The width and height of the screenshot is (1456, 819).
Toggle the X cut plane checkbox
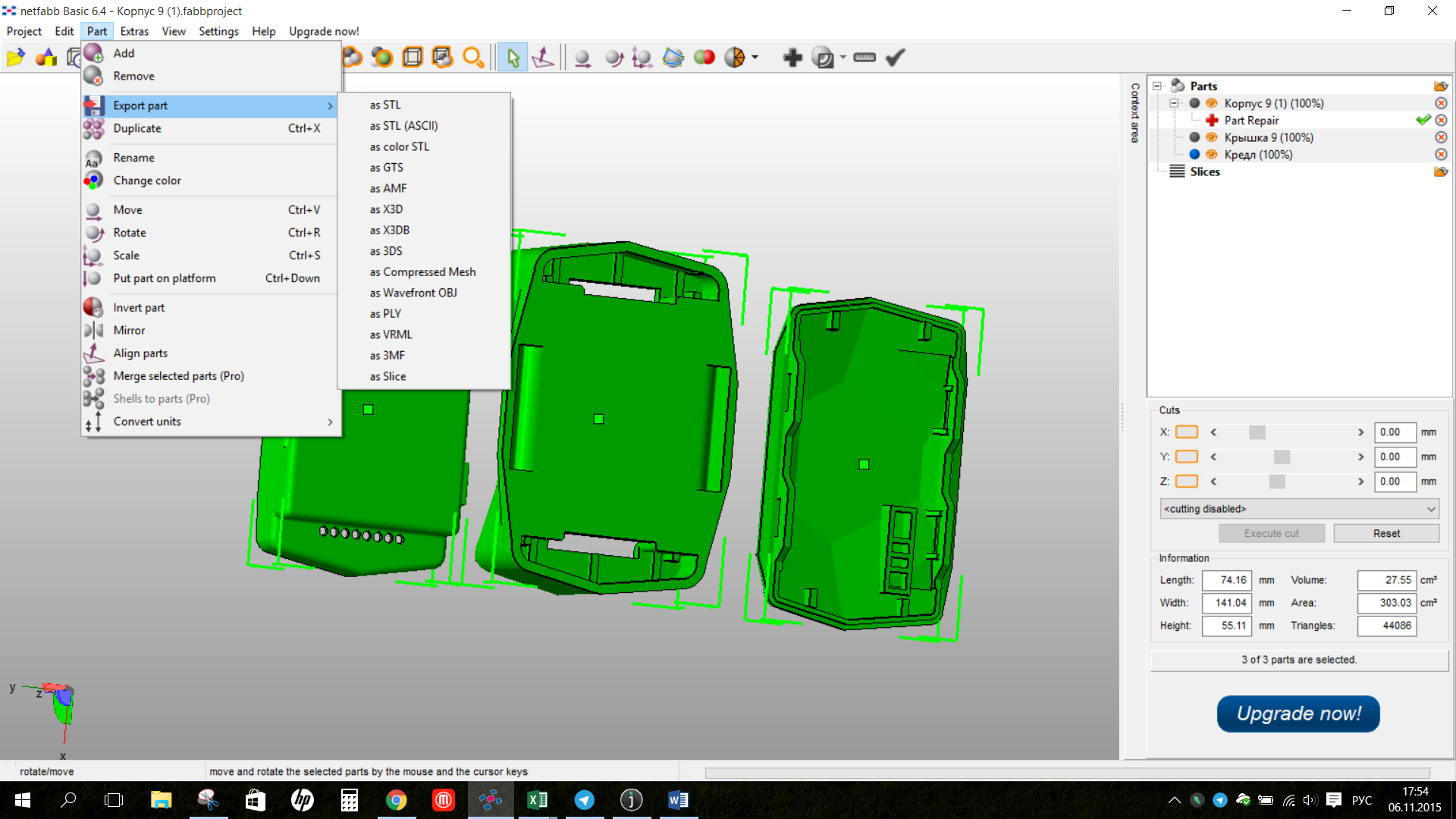(x=1186, y=432)
